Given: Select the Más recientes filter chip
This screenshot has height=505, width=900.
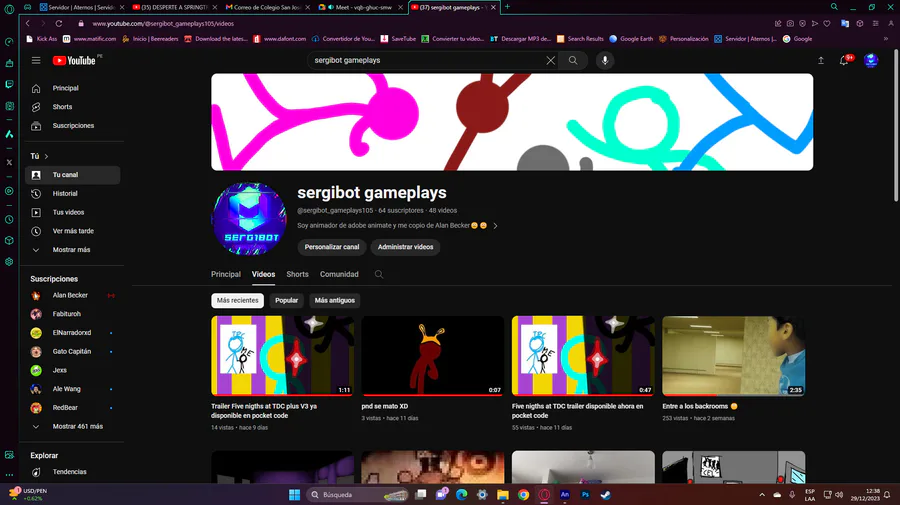Looking at the screenshot, I should pyautogui.click(x=238, y=300).
